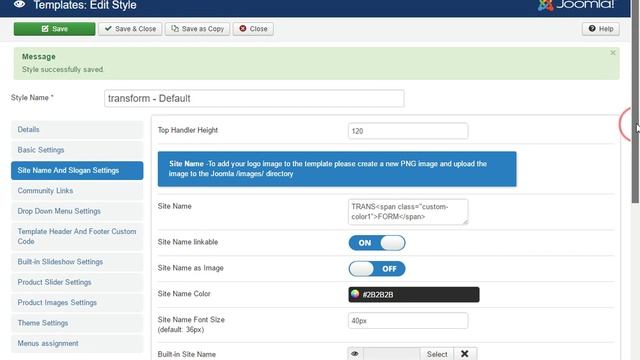Click the Joomla logo

[x=576, y=5]
